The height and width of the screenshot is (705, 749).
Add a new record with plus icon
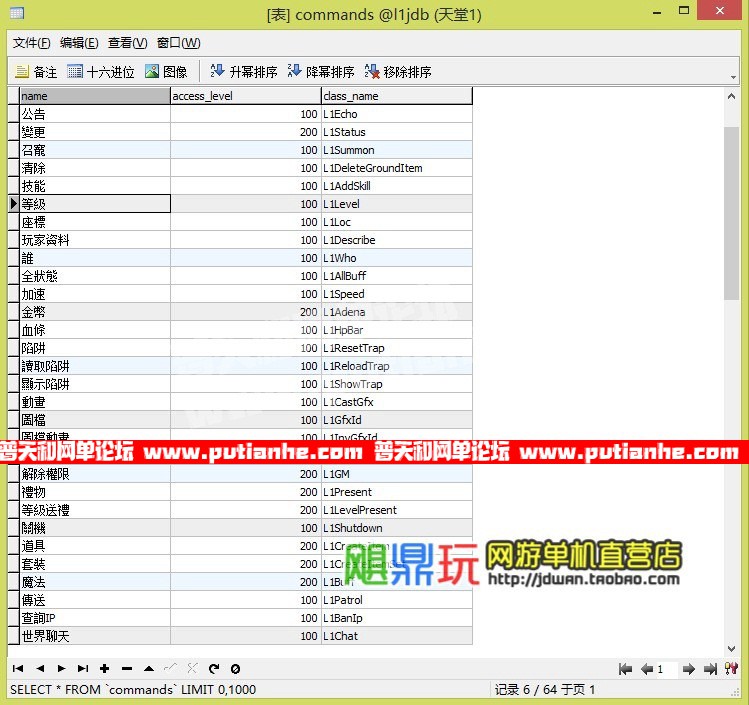point(105,669)
